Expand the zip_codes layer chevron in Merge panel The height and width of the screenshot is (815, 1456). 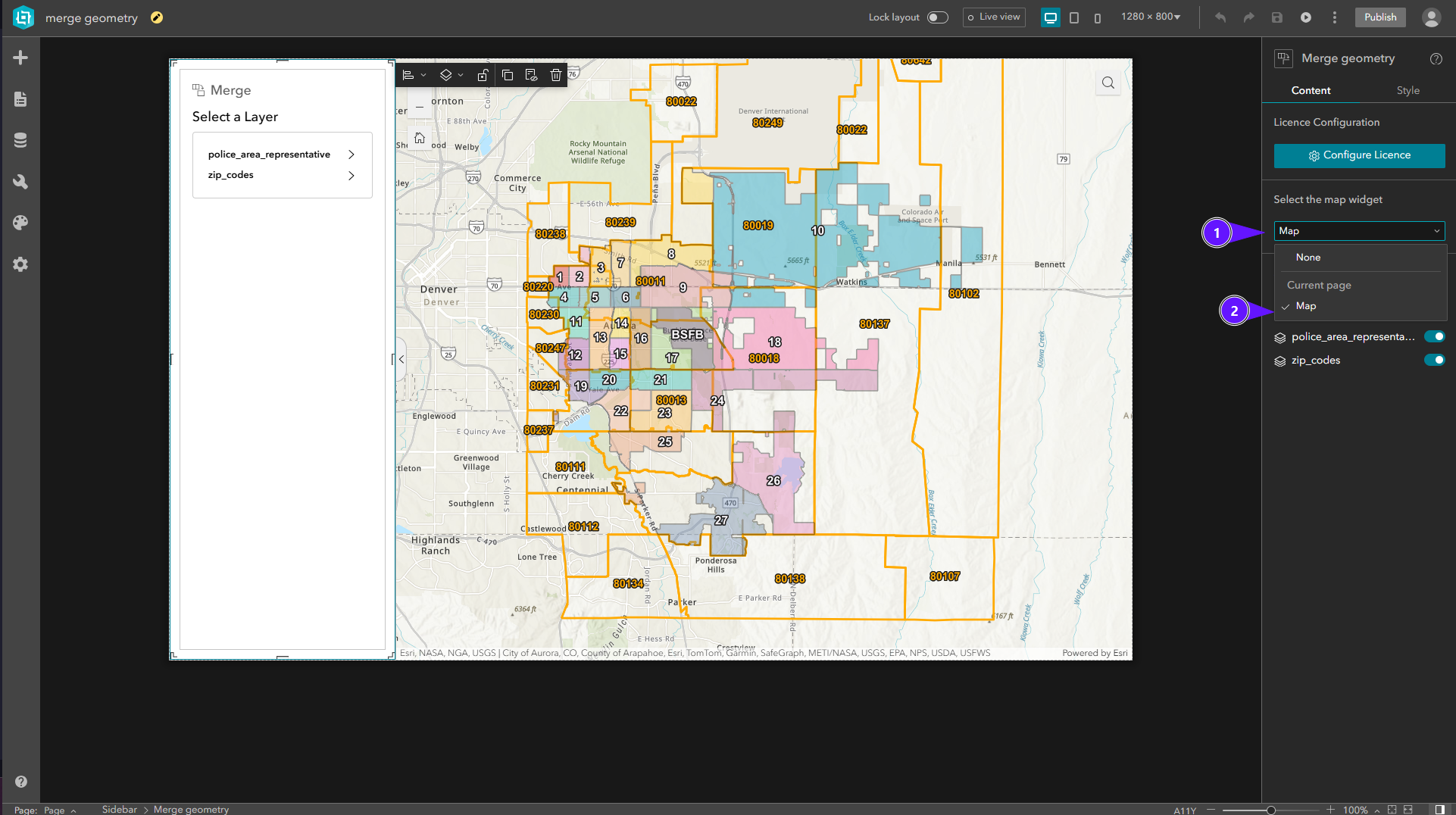351,175
